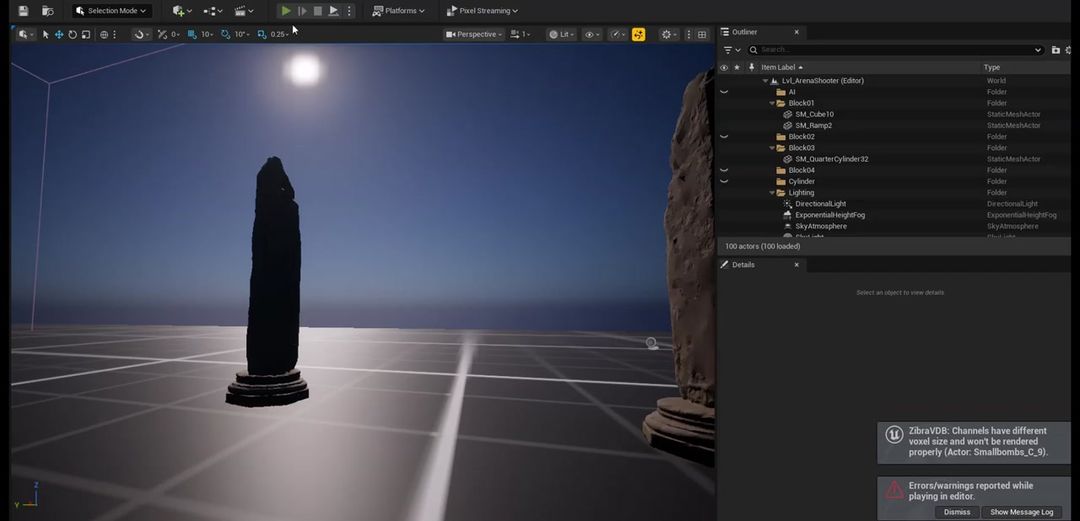
Task: Toggle visibility of the Block04 folder
Action: point(724,170)
